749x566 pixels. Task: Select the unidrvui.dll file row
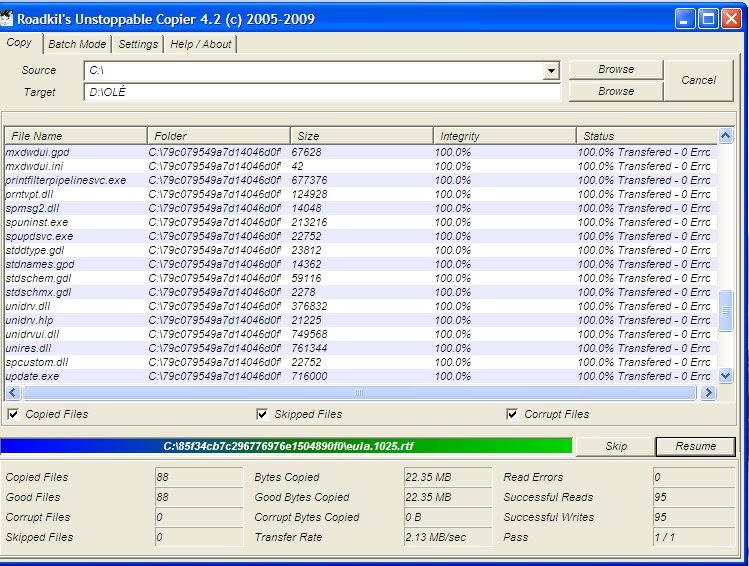[x=361, y=334]
